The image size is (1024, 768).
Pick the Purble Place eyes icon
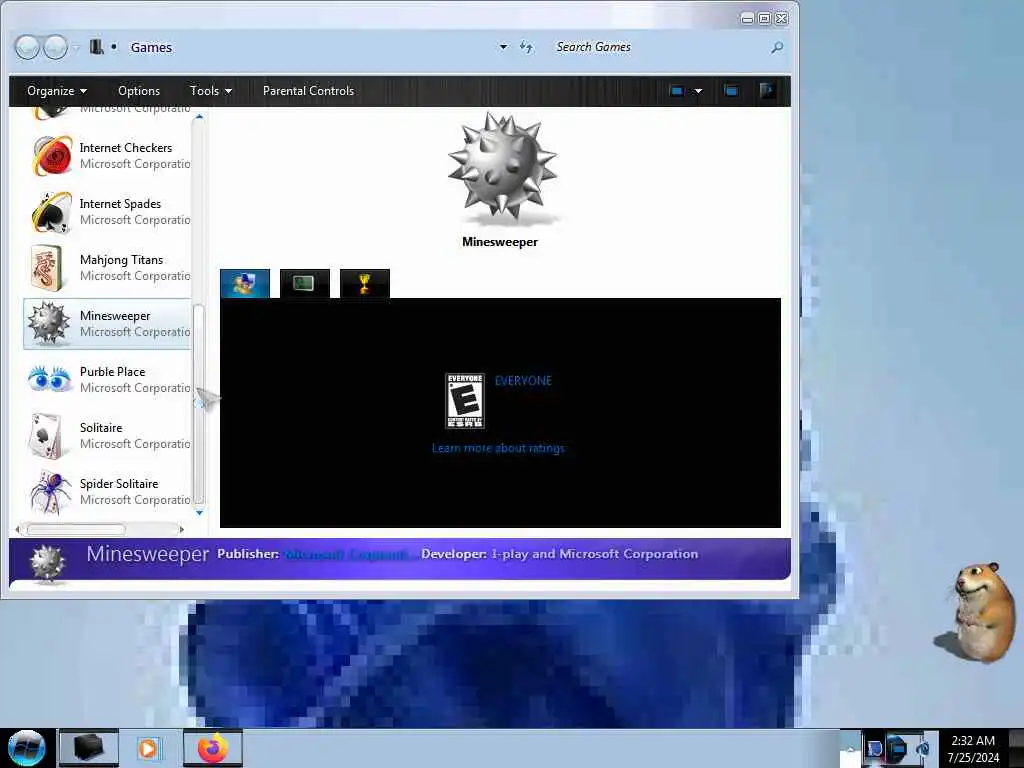(50, 378)
